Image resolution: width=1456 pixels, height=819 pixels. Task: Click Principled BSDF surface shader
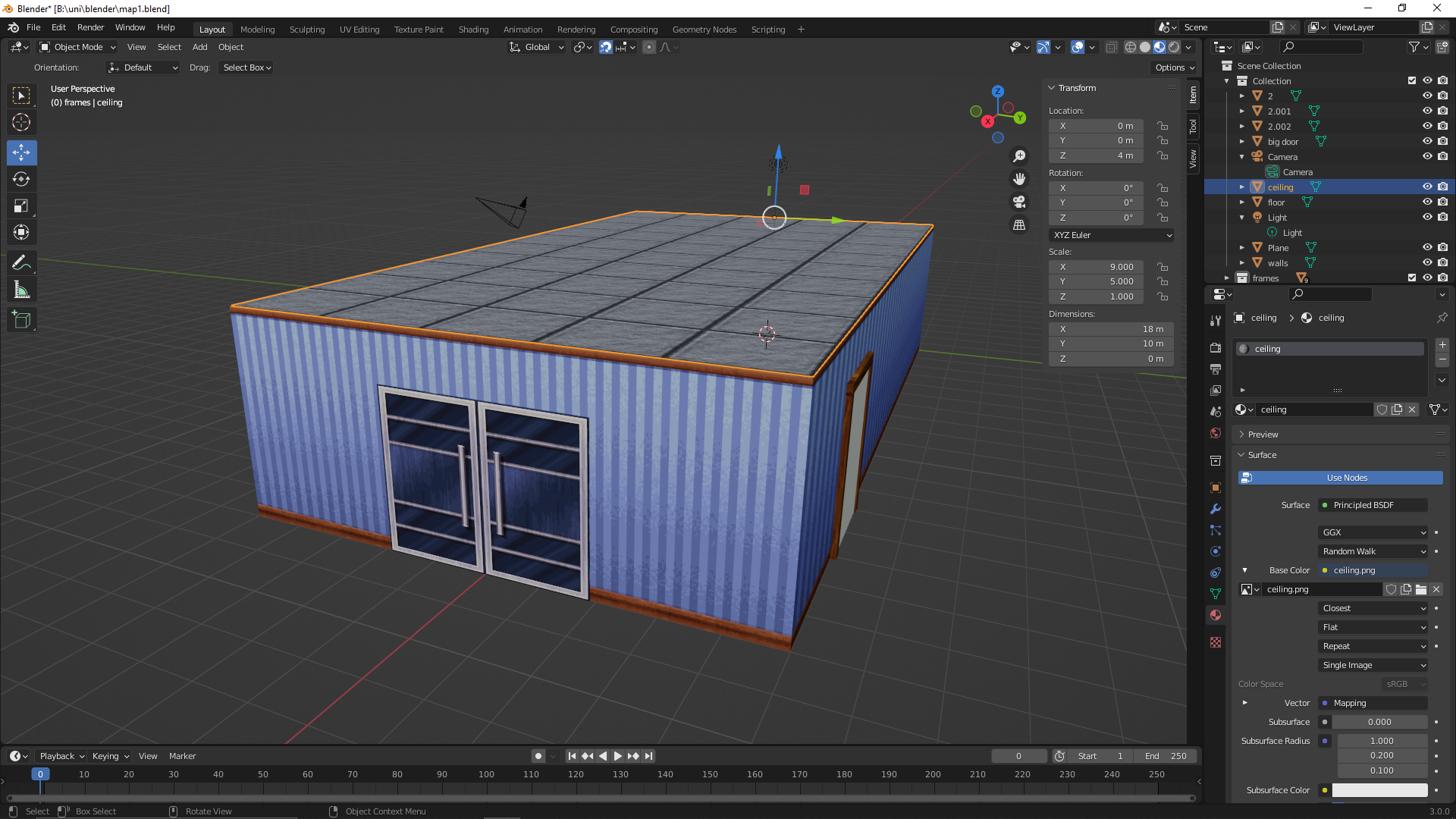(x=1373, y=505)
